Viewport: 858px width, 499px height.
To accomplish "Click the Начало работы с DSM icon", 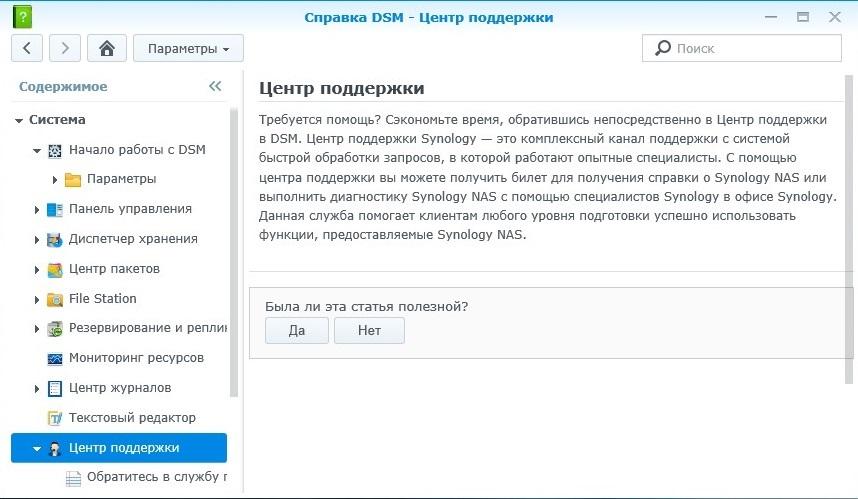I will point(55,150).
